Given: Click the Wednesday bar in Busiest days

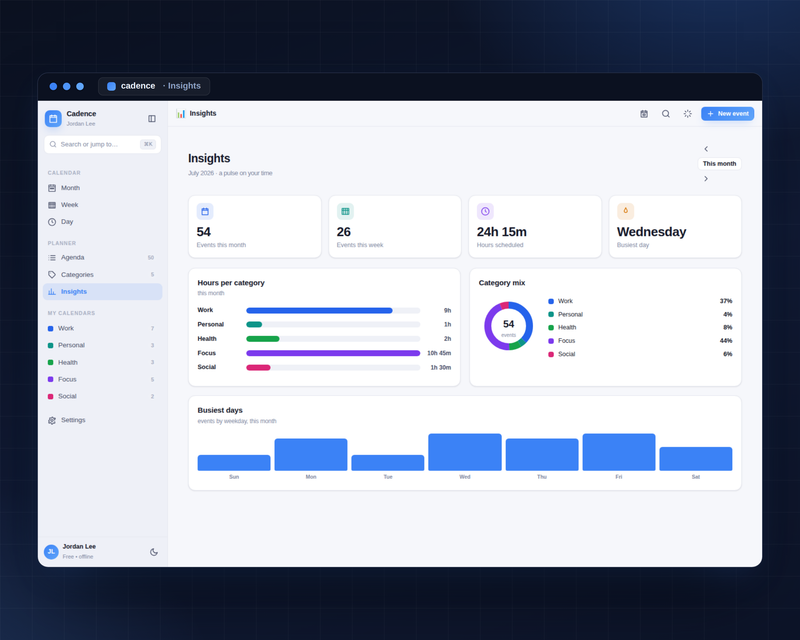Looking at the screenshot, I should [x=465, y=452].
